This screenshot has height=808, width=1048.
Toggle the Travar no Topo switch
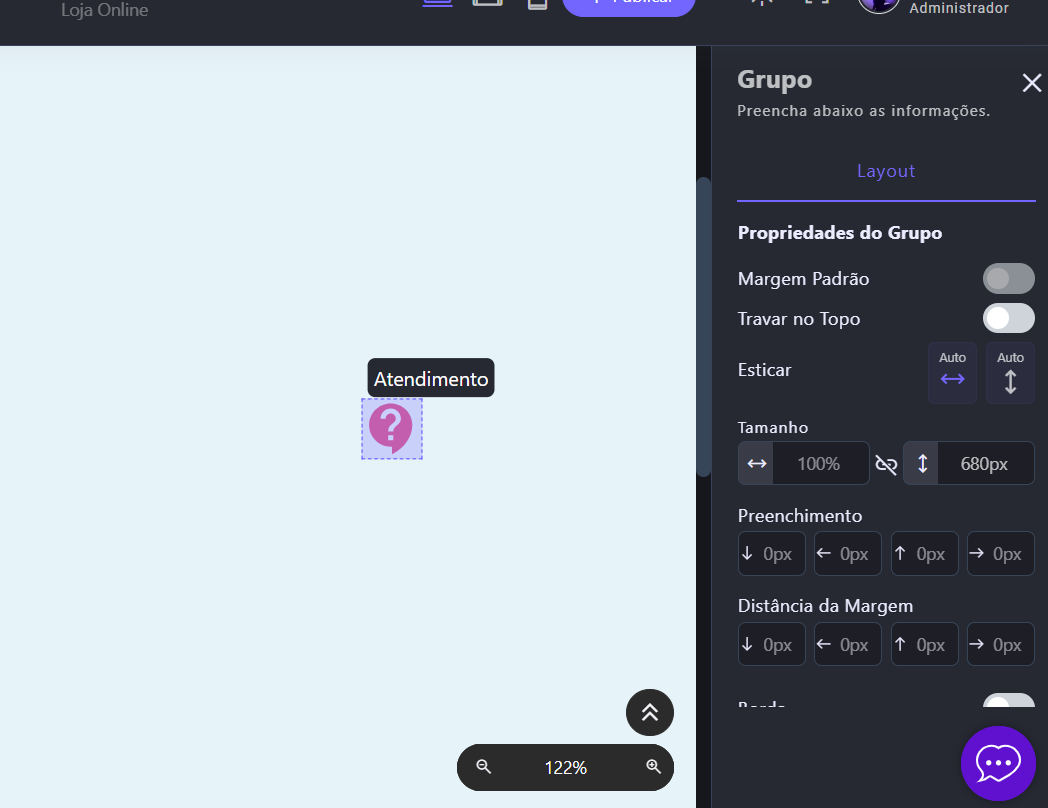[x=1008, y=319]
